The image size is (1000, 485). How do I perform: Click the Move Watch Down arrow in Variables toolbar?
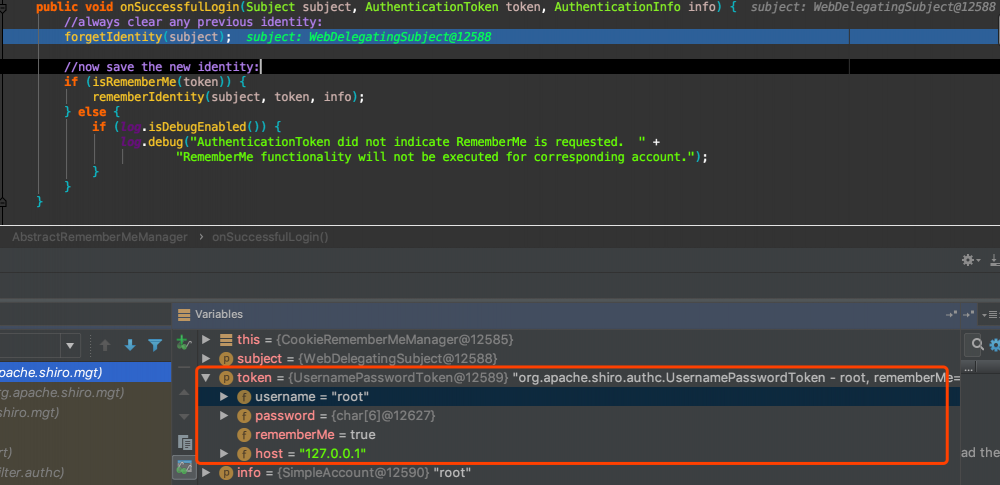(184, 417)
